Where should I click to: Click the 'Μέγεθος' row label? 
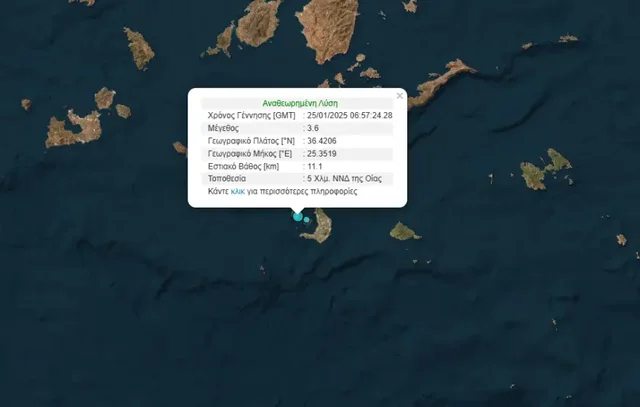(x=222, y=128)
